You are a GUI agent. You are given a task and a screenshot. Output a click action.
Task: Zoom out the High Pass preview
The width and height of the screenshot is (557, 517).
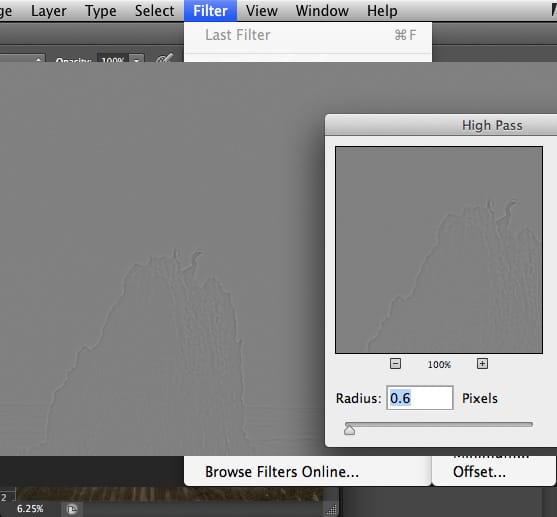(x=395, y=363)
